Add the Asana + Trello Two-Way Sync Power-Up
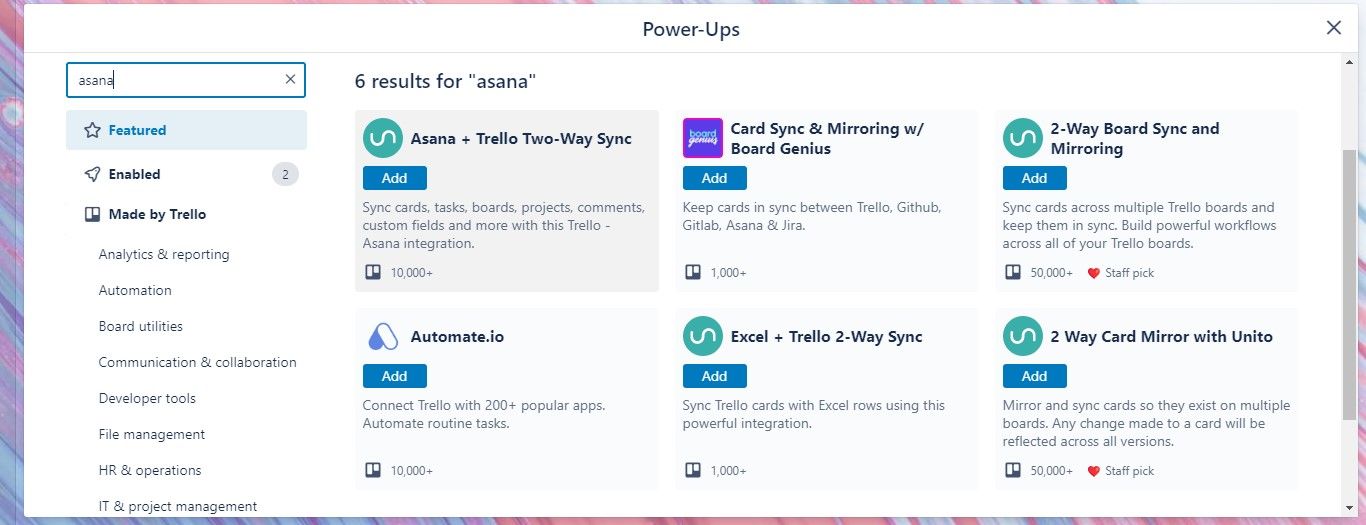The width and height of the screenshot is (1366, 525). click(x=394, y=178)
